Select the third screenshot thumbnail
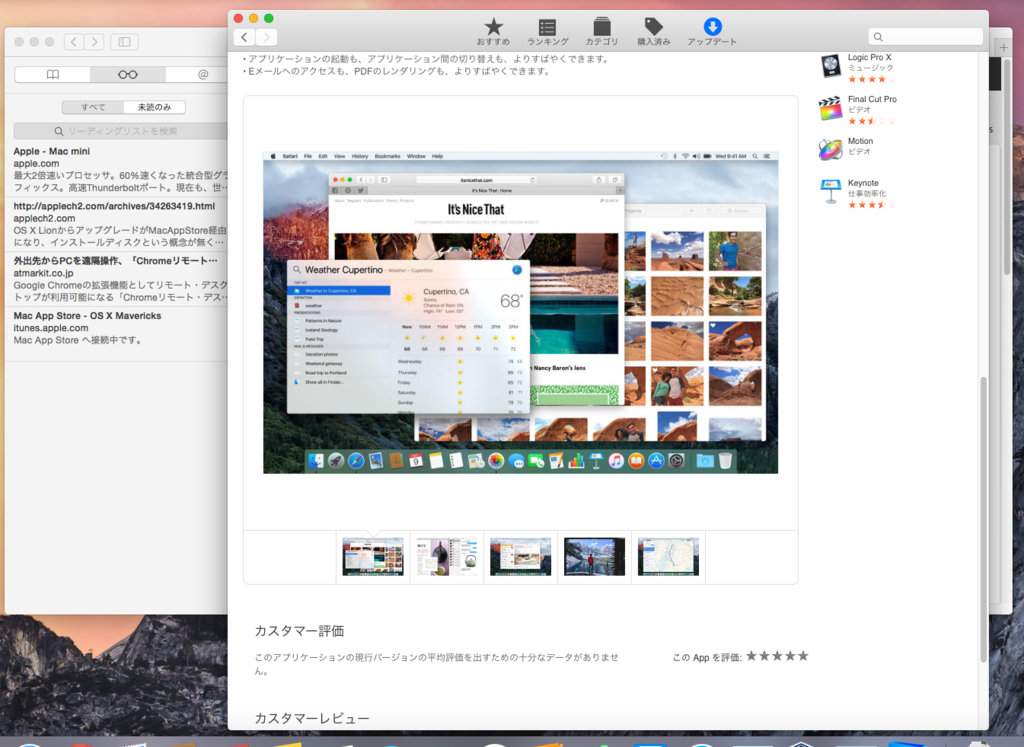The width and height of the screenshot is (1024, 747). [520, 556]
